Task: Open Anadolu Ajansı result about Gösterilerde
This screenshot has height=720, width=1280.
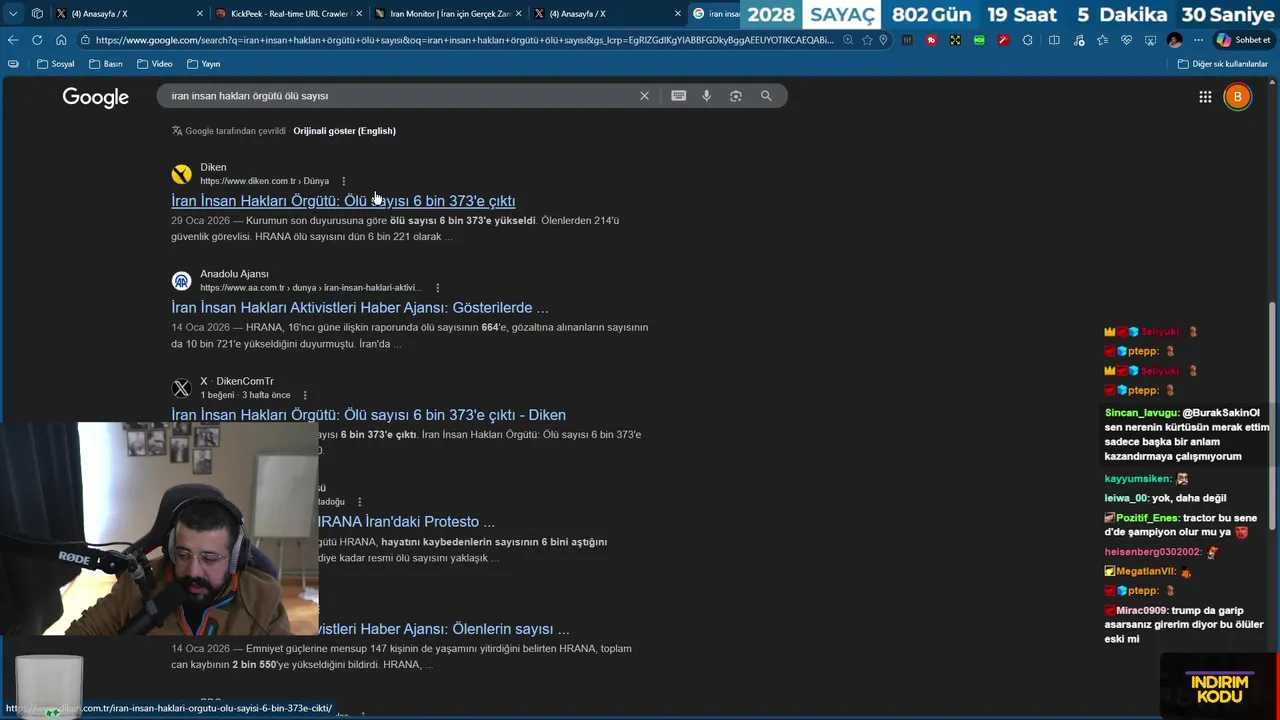Action: [360, 308]
